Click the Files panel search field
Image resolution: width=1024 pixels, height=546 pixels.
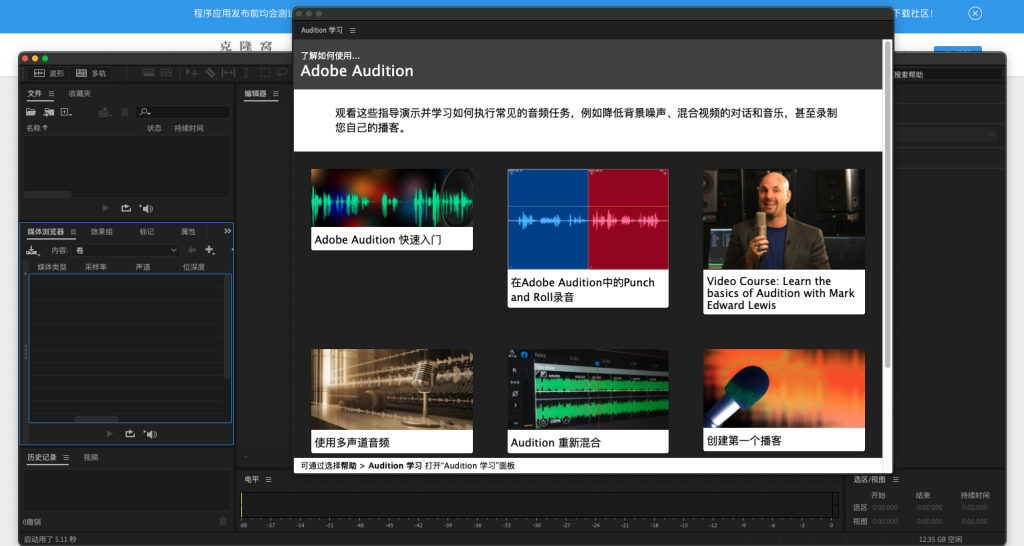pos(183,112)
